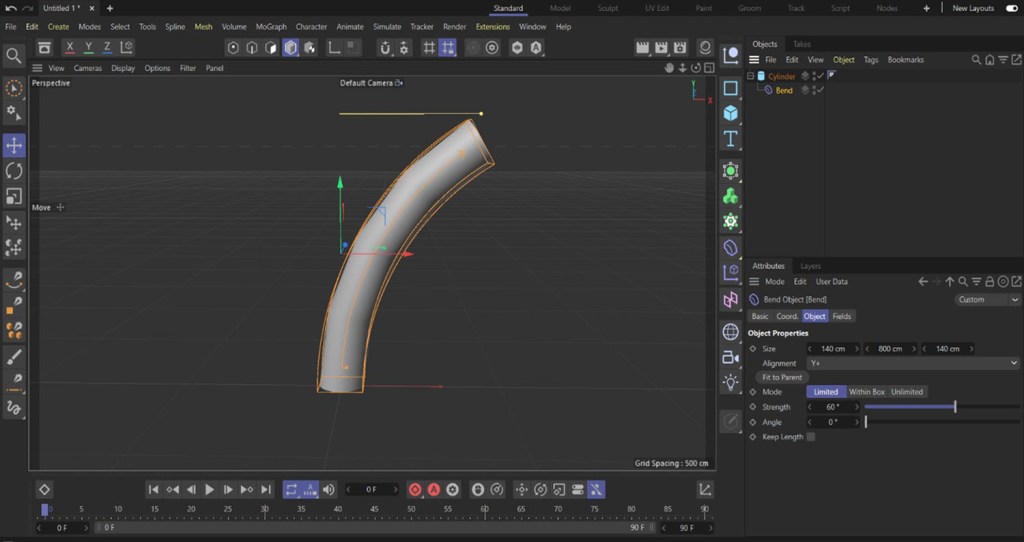Open the Custom dropdown in Attributes panel
Viewport: 1024px width, 542px height.
click(x=987, y=299)
